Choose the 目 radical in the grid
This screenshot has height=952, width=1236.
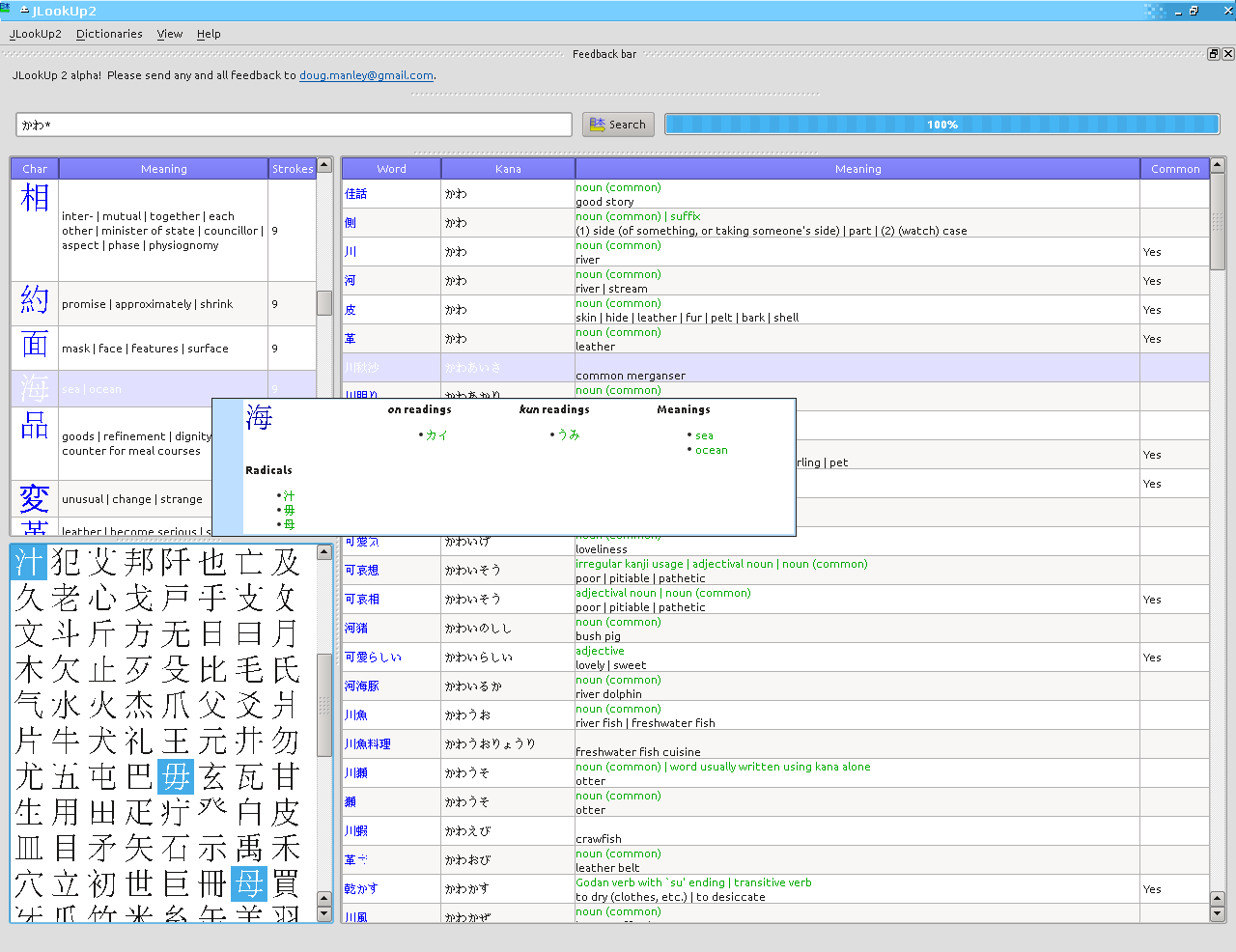click(66, 848)
